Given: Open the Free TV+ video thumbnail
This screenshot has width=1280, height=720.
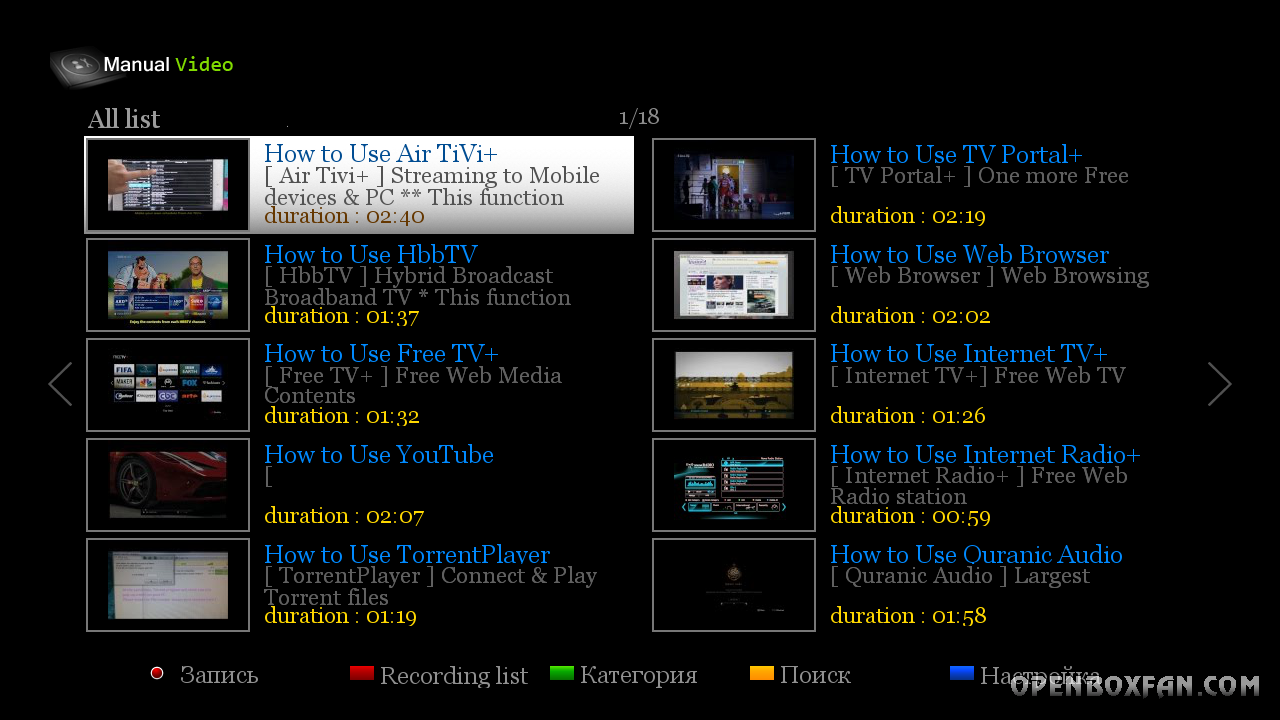Looking at the screenshot, I should [x=168, y=385].
